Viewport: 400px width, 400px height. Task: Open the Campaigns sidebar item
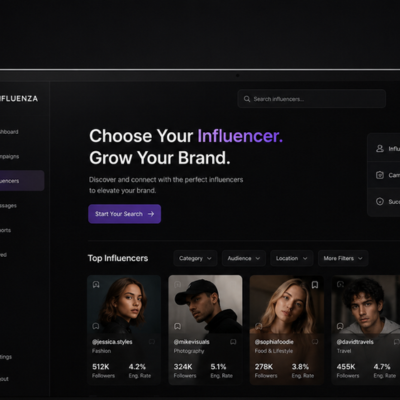point(10,156)
